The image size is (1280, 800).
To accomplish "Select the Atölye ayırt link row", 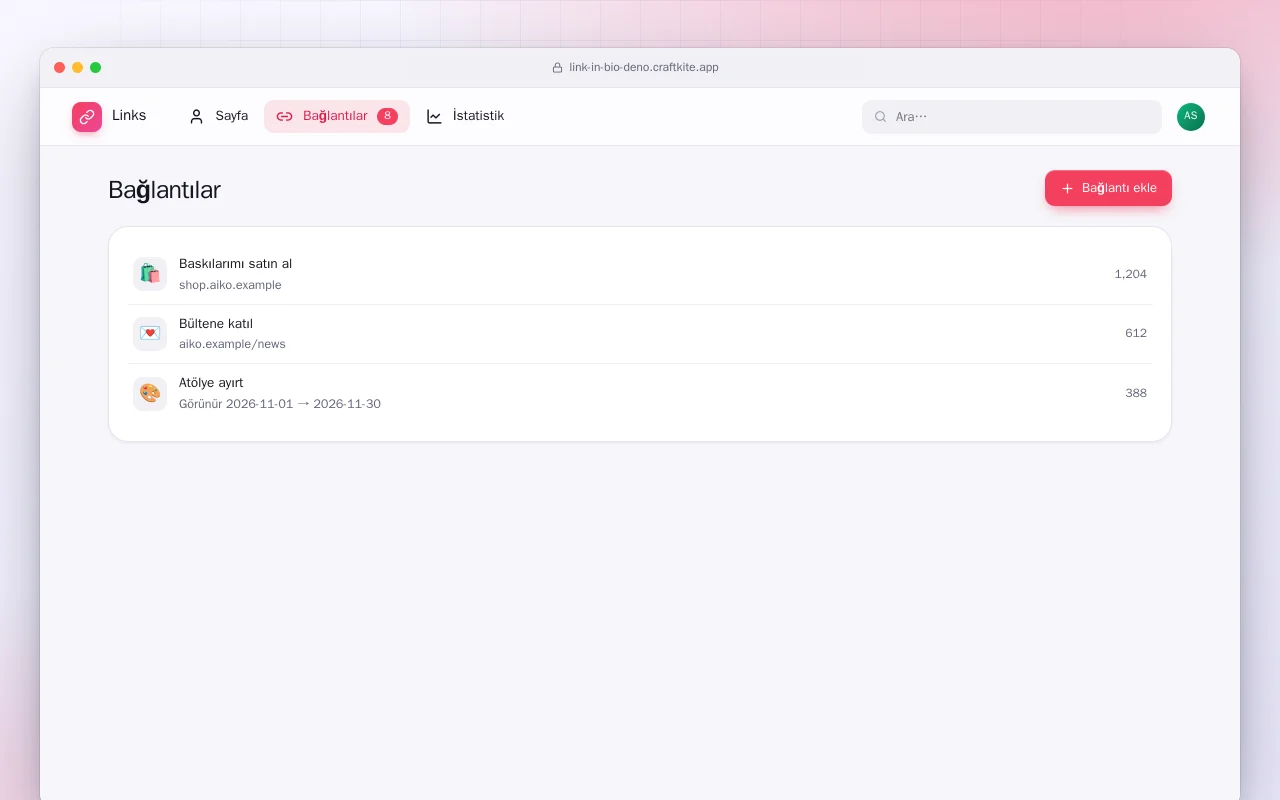I will coord(640,393).
